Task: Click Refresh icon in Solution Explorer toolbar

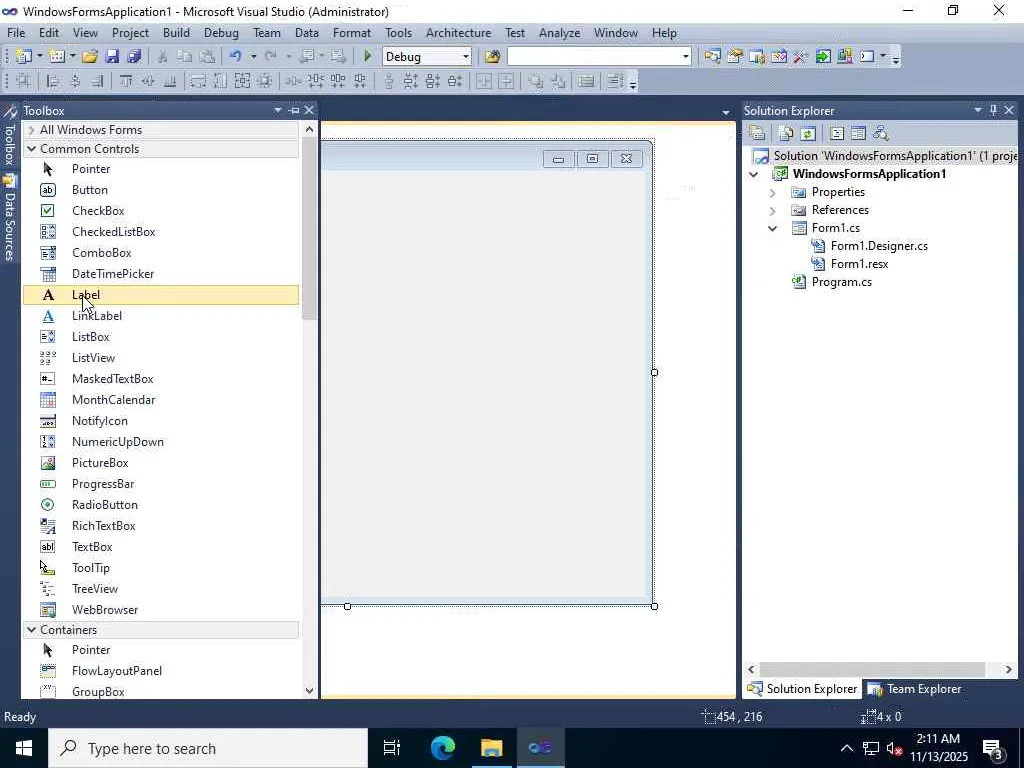Action: pyautogui.click(x=808, y=134)
